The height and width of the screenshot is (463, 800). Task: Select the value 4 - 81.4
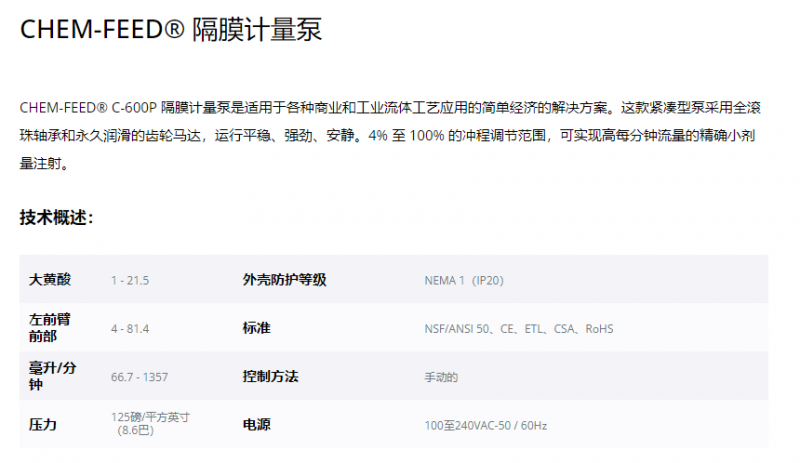(130, 329)
